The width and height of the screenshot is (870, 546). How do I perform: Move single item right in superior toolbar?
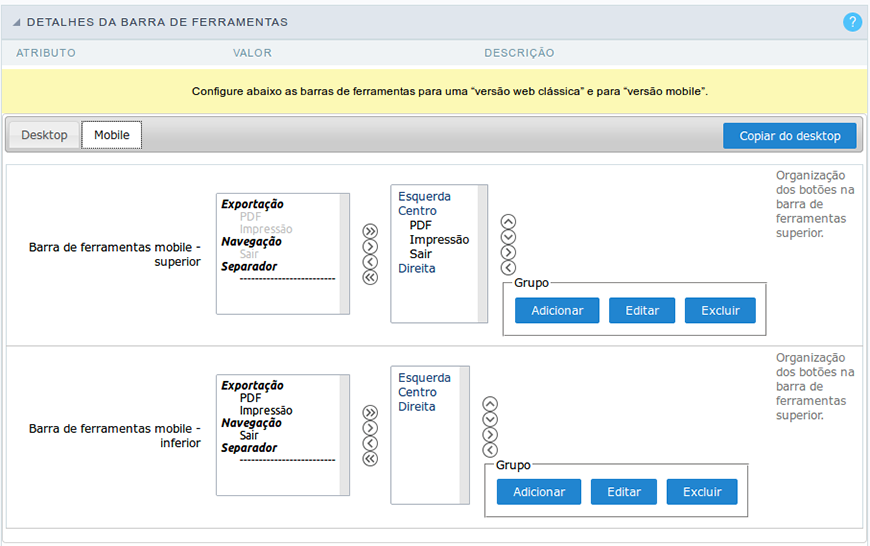[x=370, y=246]
